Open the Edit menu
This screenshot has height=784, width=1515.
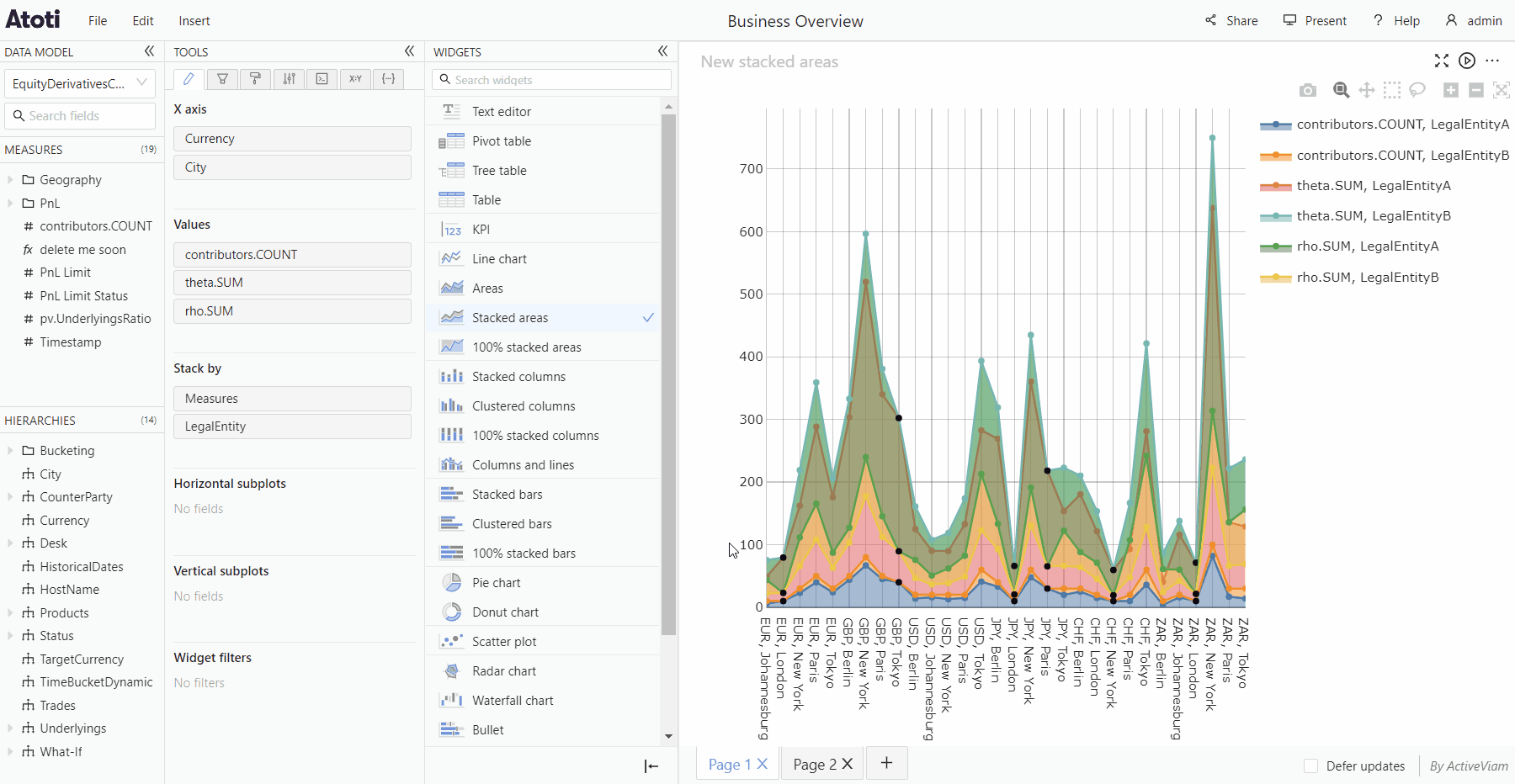tap(143, 21)
